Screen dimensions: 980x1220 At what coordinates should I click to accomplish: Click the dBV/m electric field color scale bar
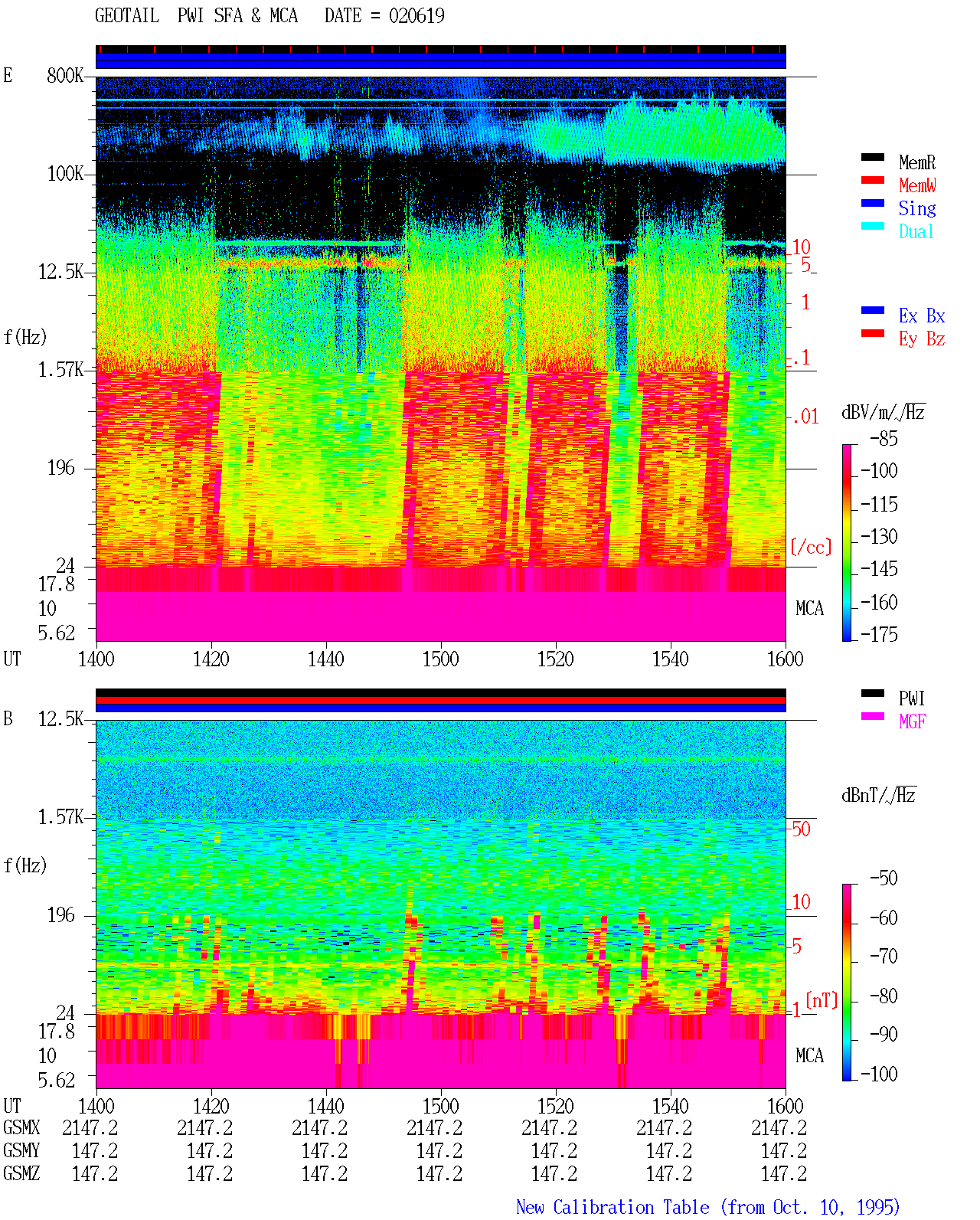pyautogui.click(x=846, y=543)
